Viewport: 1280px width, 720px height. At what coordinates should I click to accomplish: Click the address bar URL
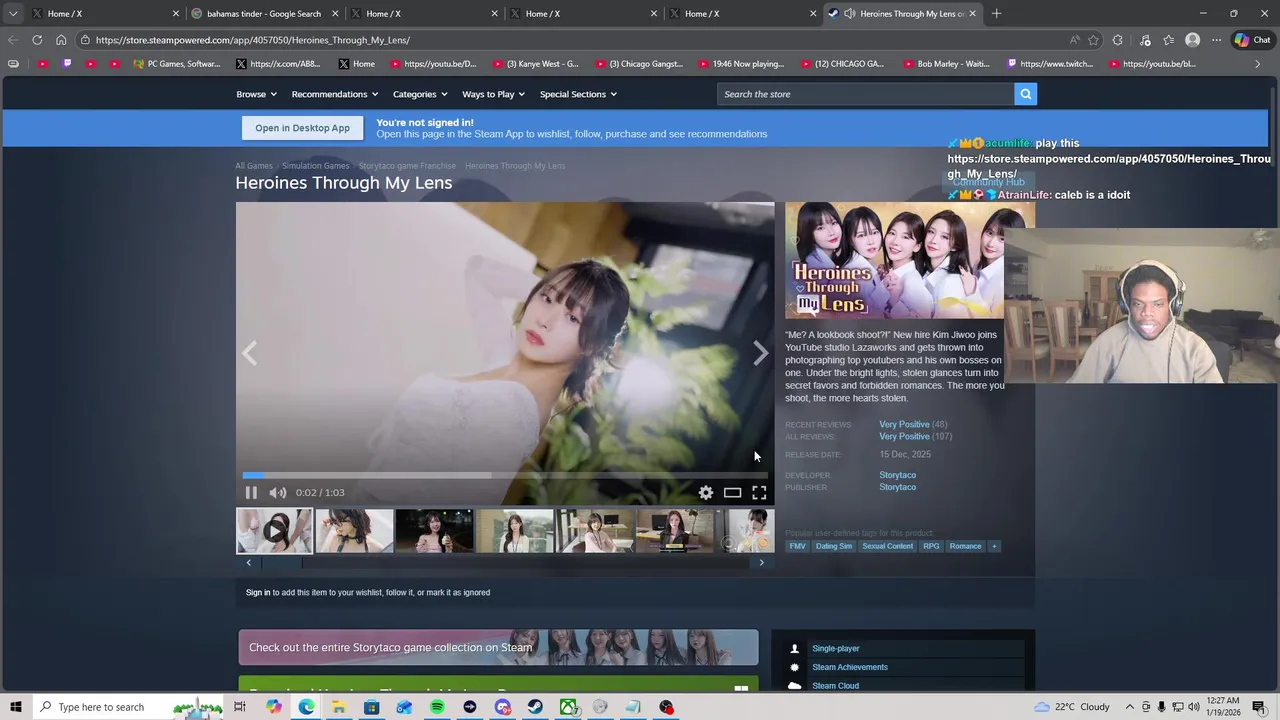click(x=253, y=40)
